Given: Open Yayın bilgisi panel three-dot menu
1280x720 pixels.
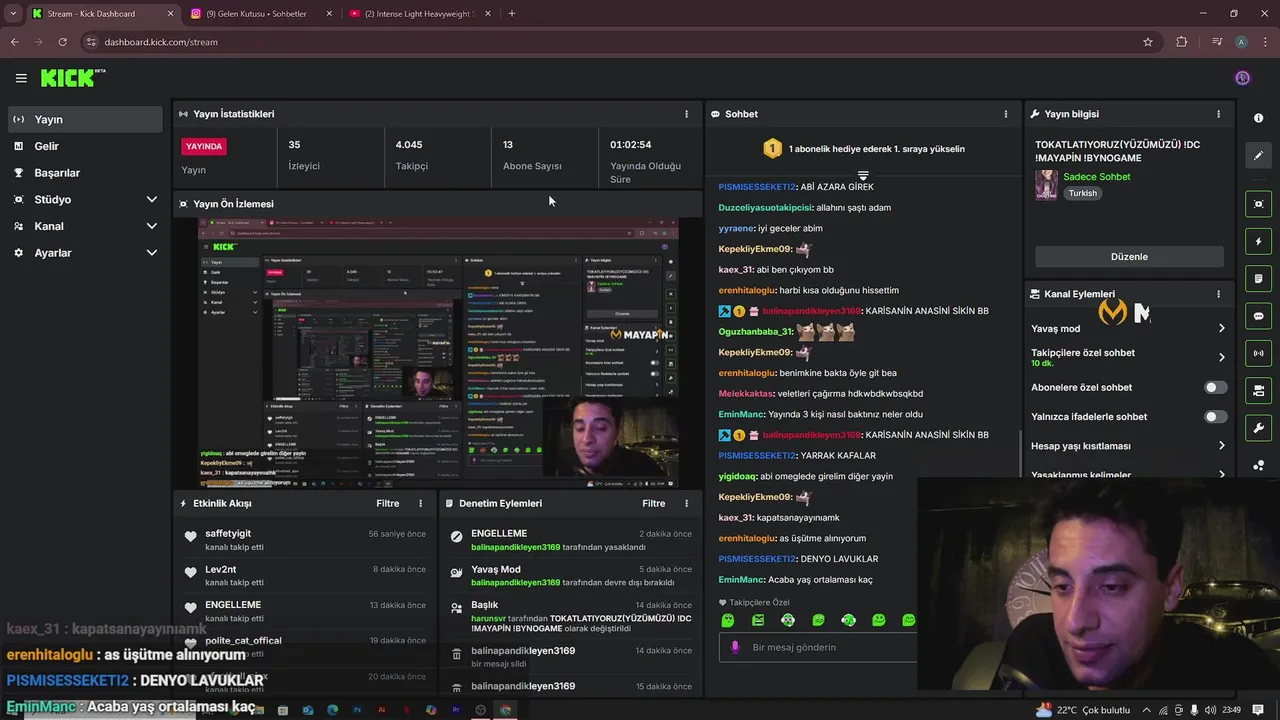Looking at the screenshot, I should pyautogui.click(x=1218, y=114).
